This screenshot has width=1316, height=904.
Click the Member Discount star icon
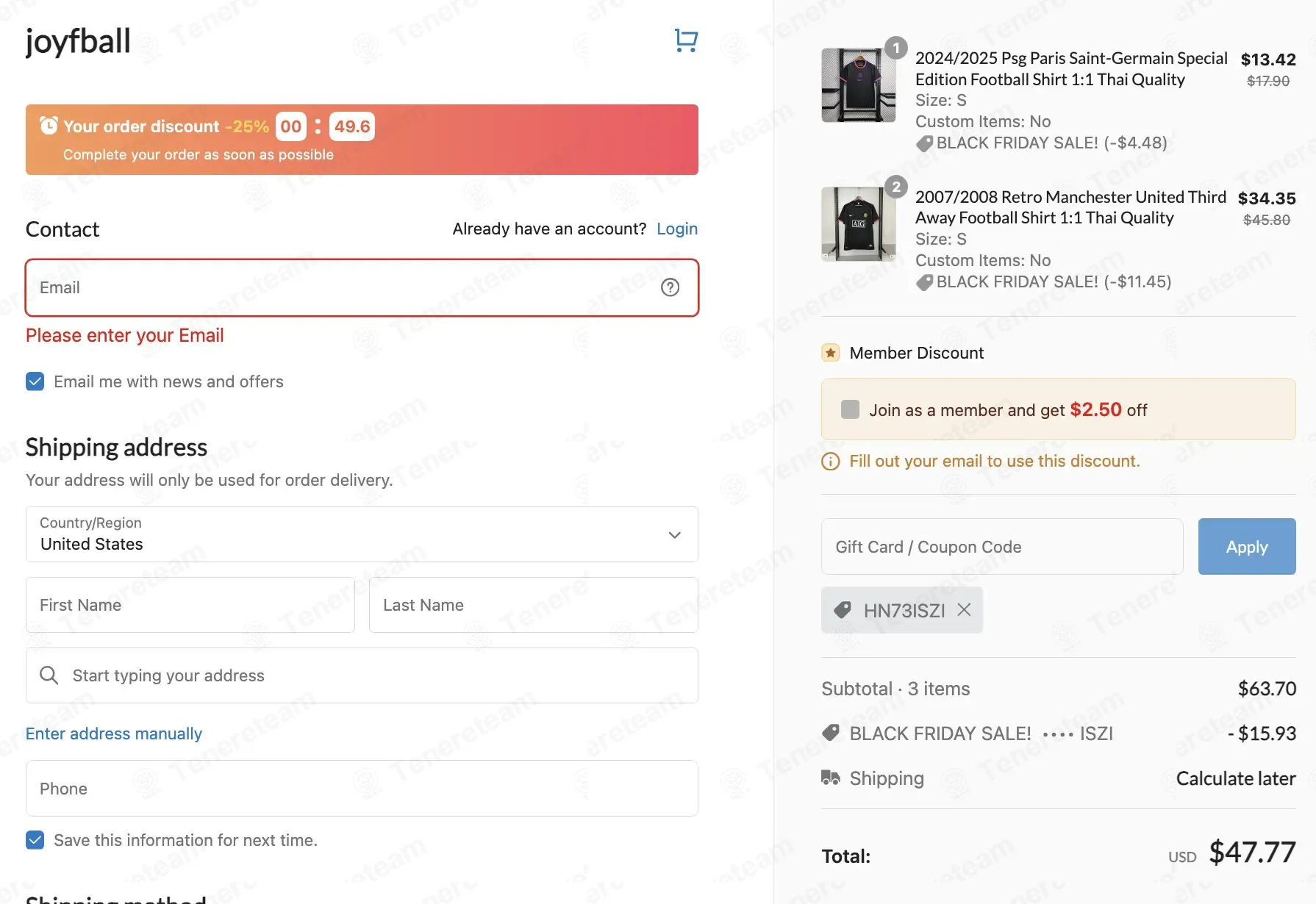(831, 353)
